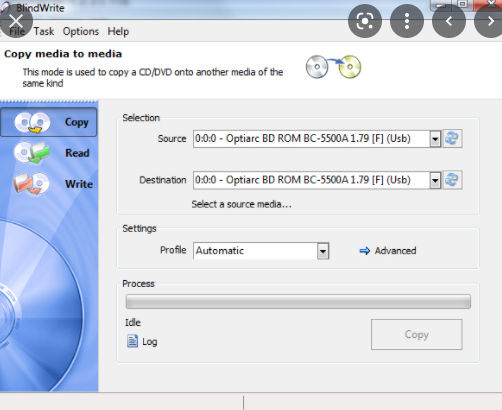
Task: Click the large Copy button
Action: tap(417, 334)
